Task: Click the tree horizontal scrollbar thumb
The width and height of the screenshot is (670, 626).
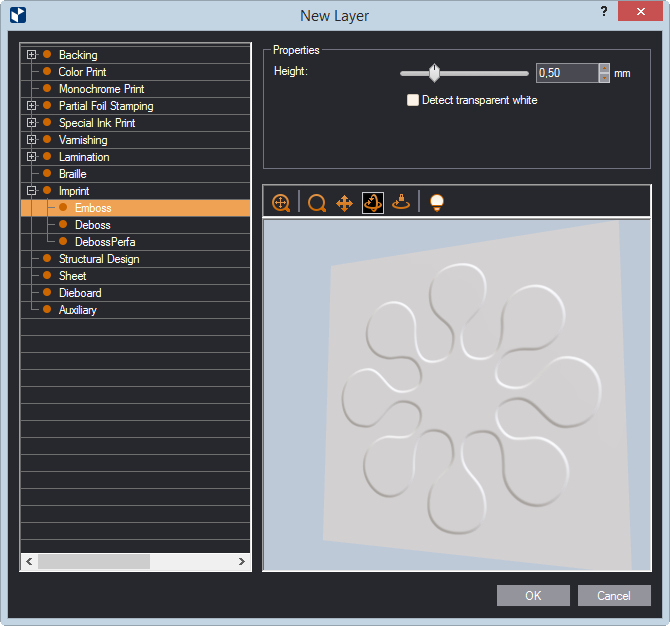Action: [x=94, y=561]
